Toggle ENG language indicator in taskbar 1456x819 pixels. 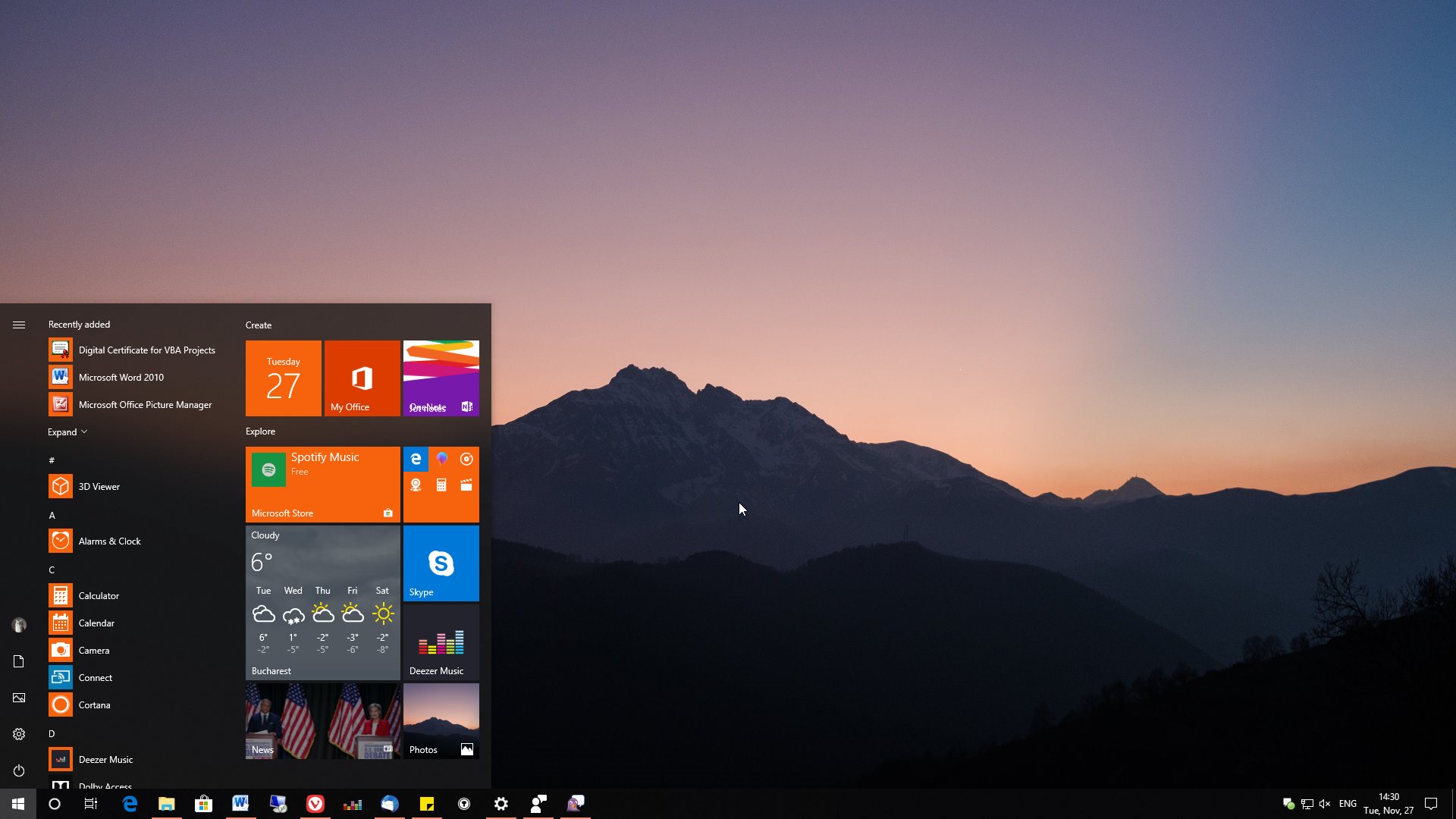(1347, 803)
